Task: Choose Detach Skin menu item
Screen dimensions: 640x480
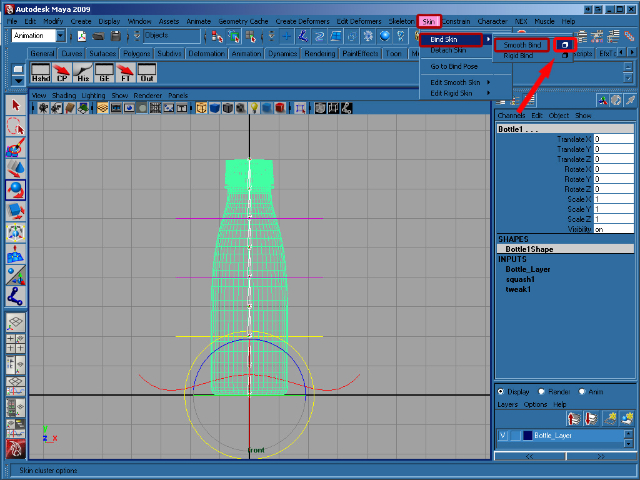Action: [448, 51]
